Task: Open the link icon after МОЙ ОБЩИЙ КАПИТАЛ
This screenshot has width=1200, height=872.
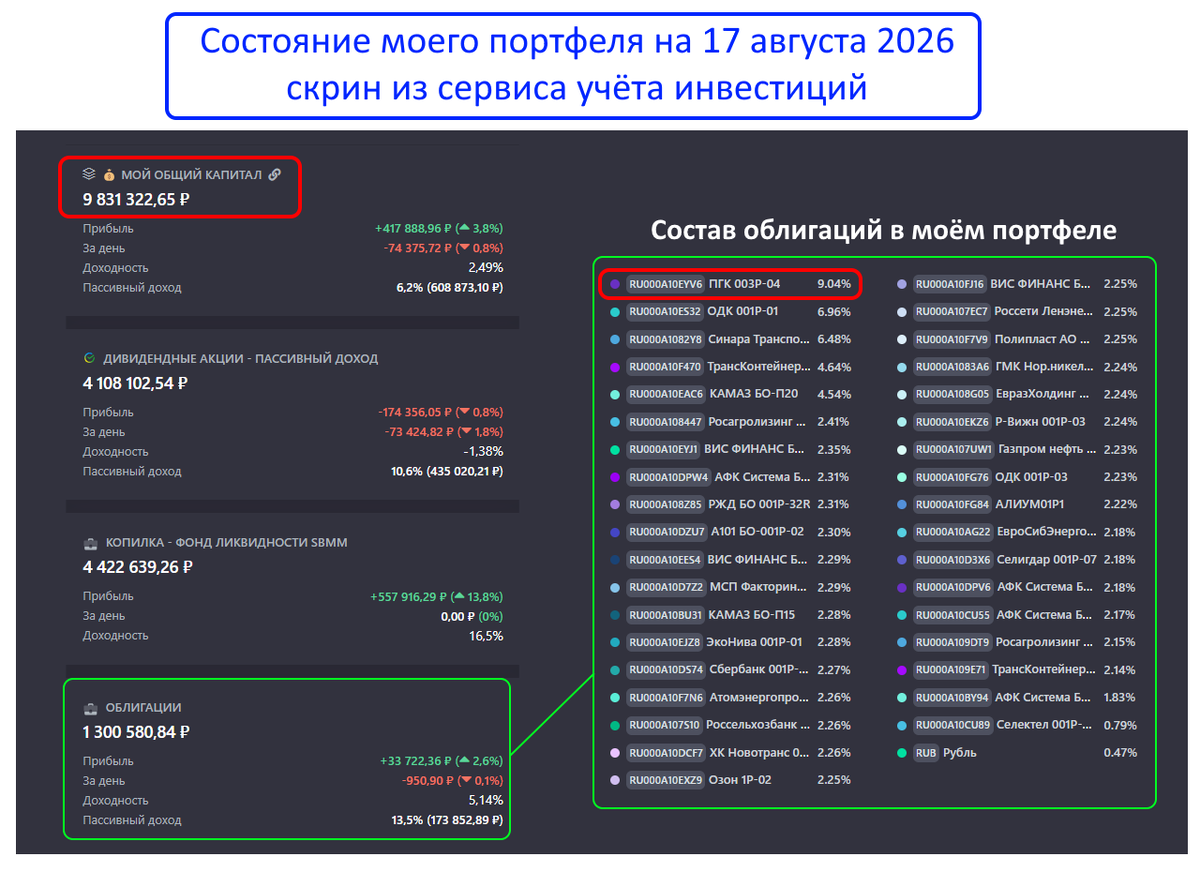Action: click(x=275, y=175)
